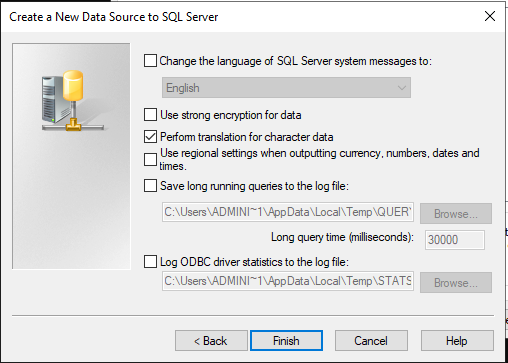Open Help for this dialog
This screenshot has height=363, width=508.
tap(457, 341)
